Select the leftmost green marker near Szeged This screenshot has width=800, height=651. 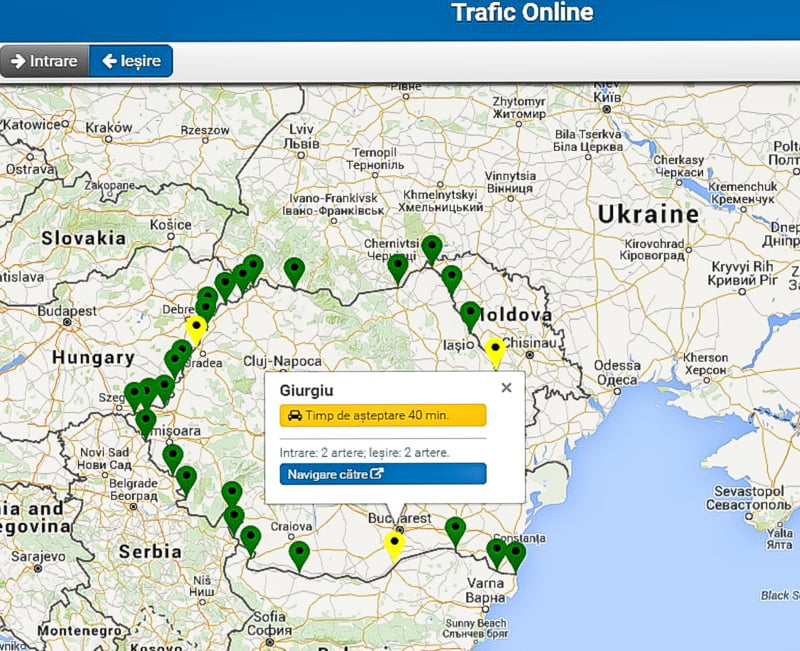(x=134, y=397)
